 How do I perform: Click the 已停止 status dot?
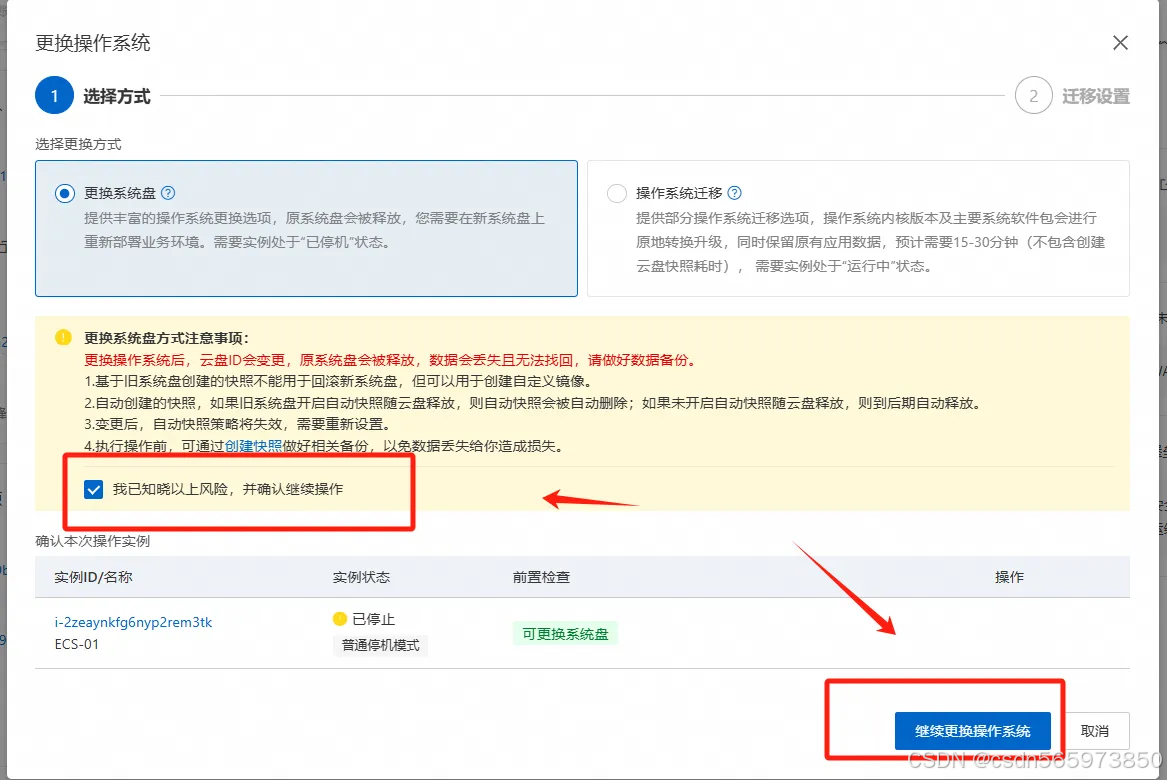[340, 618]
